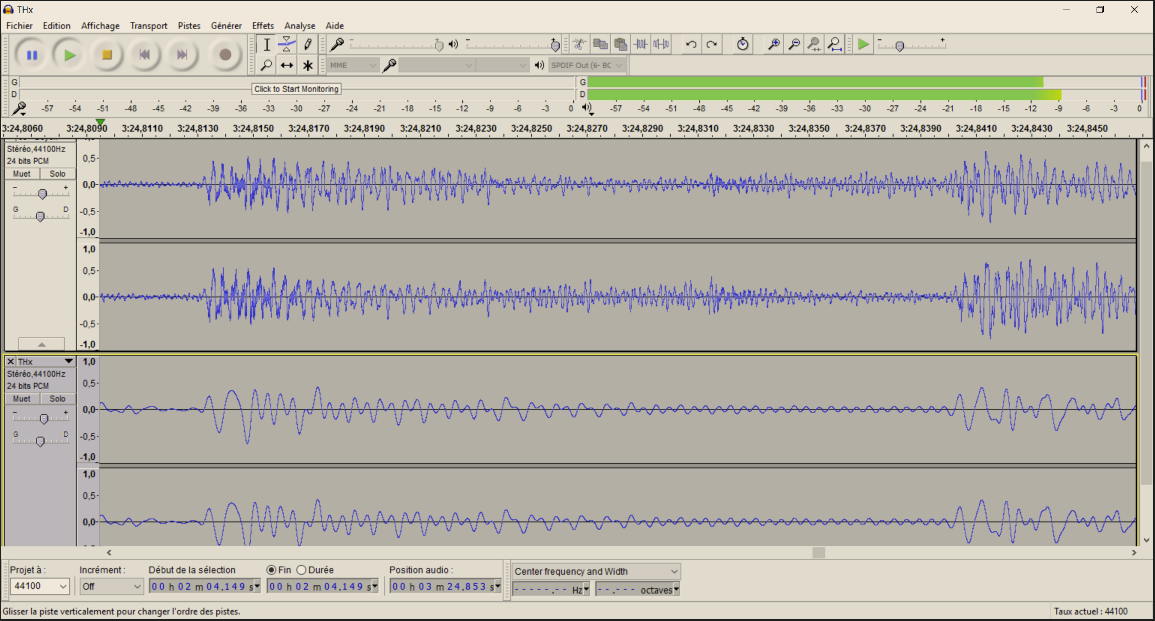Image resolution: width=1155 pixels, height=621 pixels.
Task: Select the I-beam Selection tool
Action: pos(266,45)
